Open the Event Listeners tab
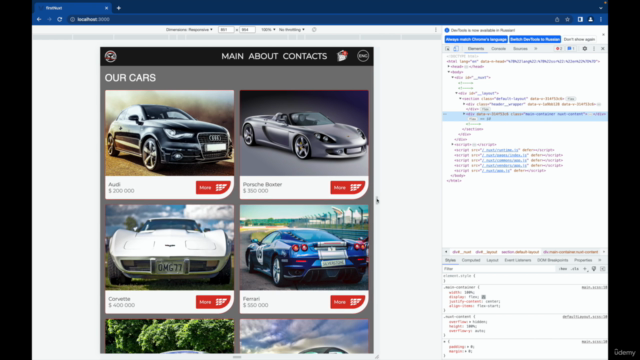Image resolution: width=640 pixels, height=360 pixels. (518, 260)
